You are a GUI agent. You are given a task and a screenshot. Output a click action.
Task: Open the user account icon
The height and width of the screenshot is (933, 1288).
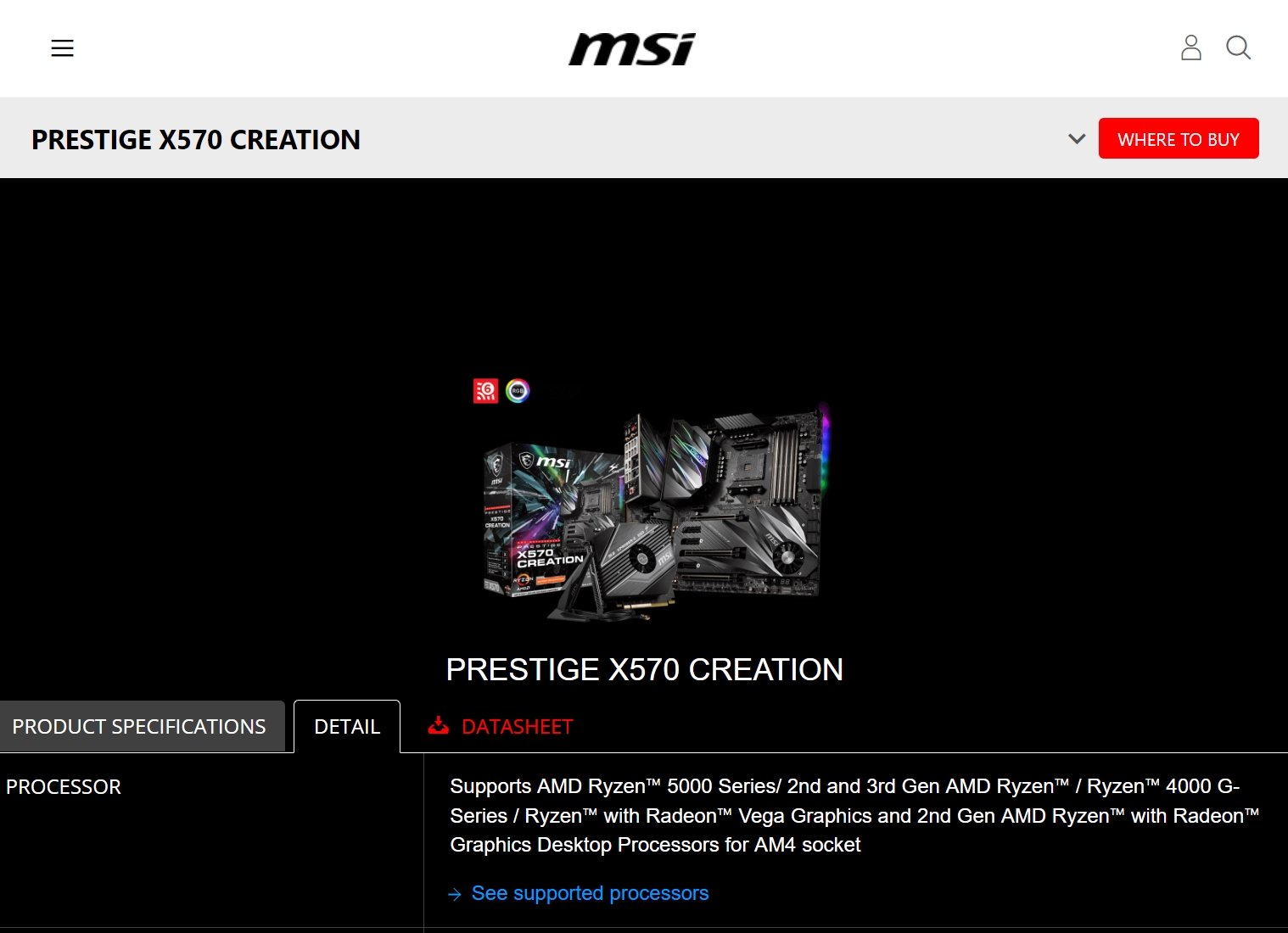click(1191, 47)
